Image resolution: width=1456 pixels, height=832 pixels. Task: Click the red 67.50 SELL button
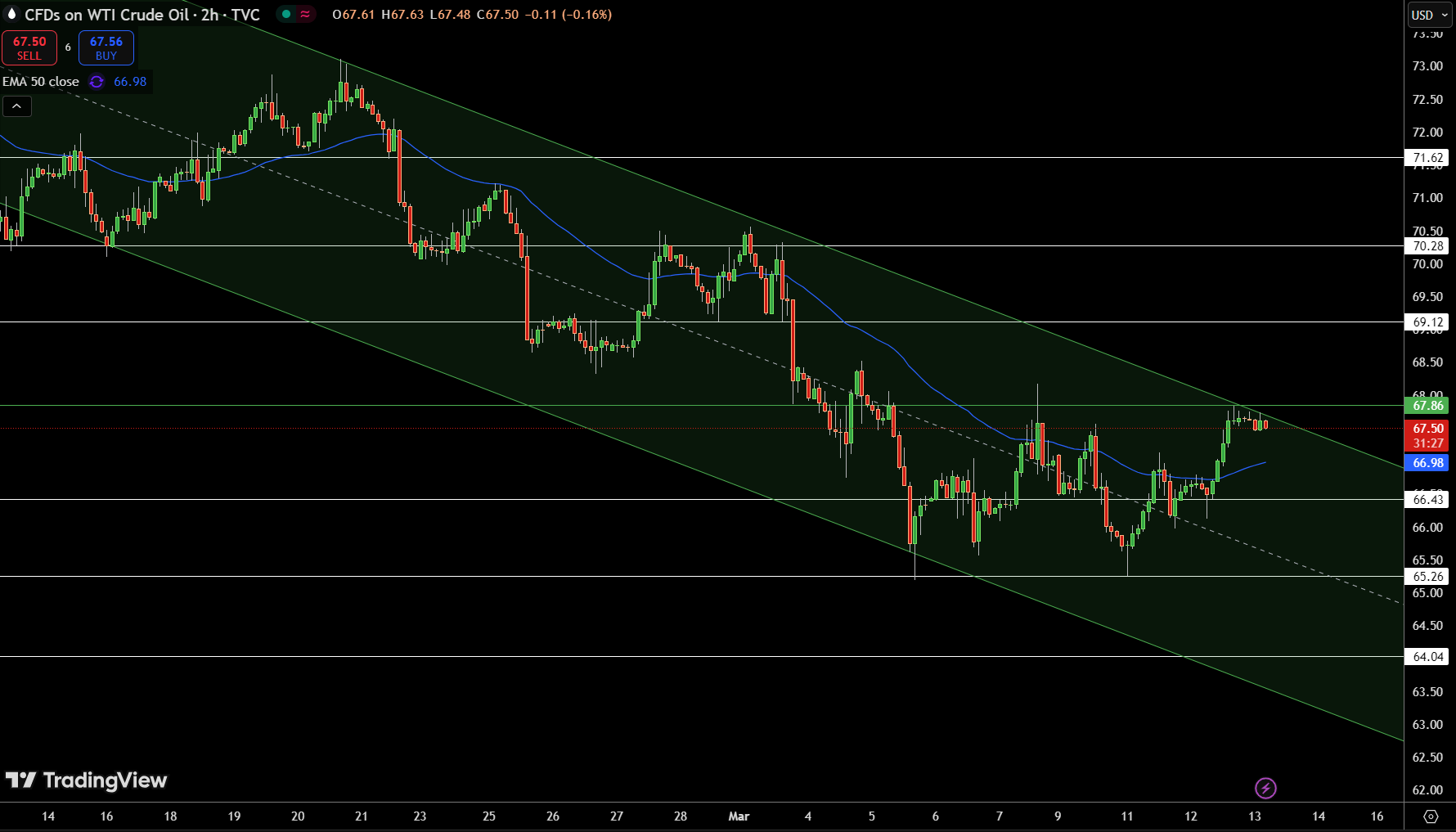[29, 48]
